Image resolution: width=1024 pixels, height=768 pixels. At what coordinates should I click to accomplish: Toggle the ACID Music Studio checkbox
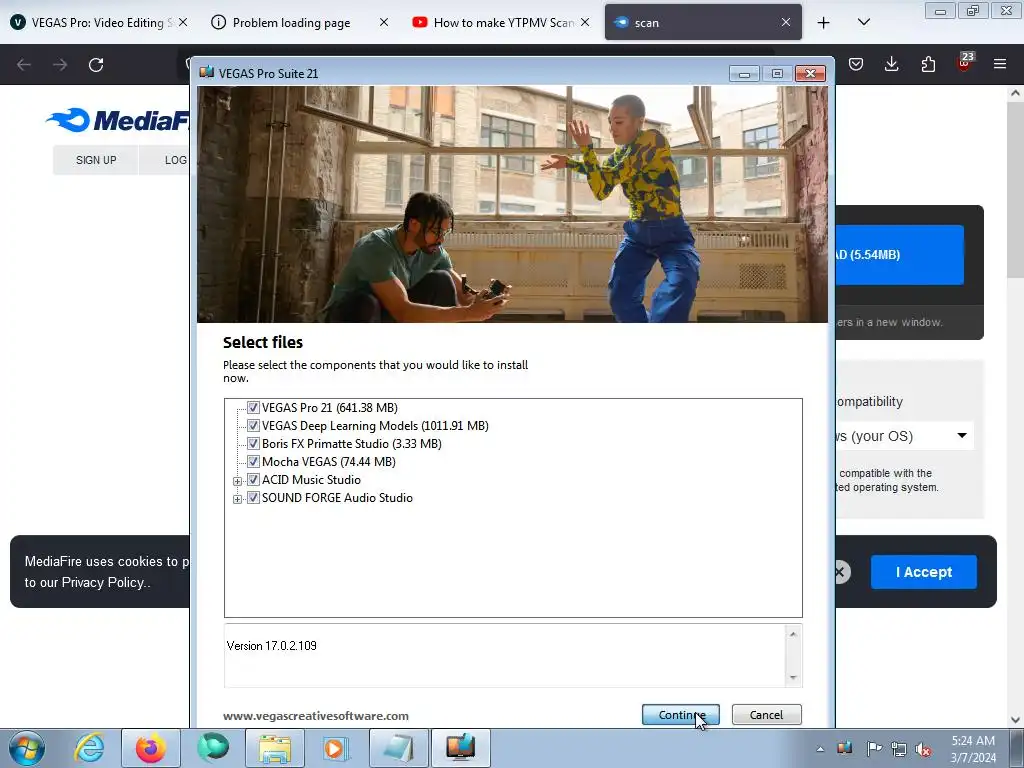pyautogui.click(x=253, y=480)
